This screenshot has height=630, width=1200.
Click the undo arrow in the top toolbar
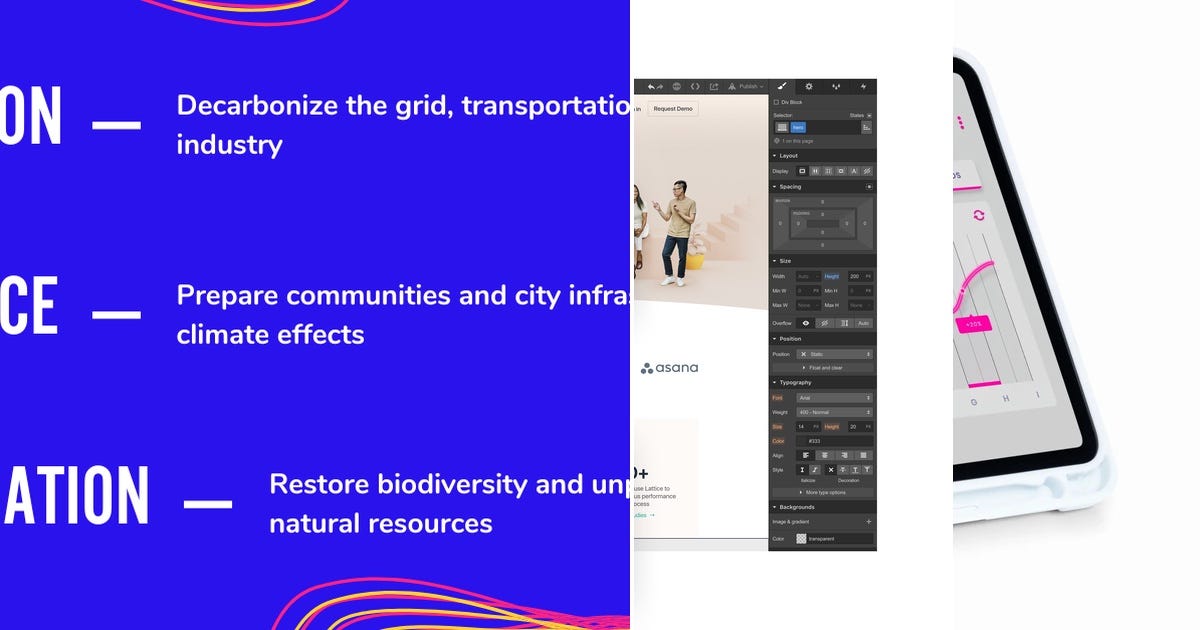click(651, 86)
